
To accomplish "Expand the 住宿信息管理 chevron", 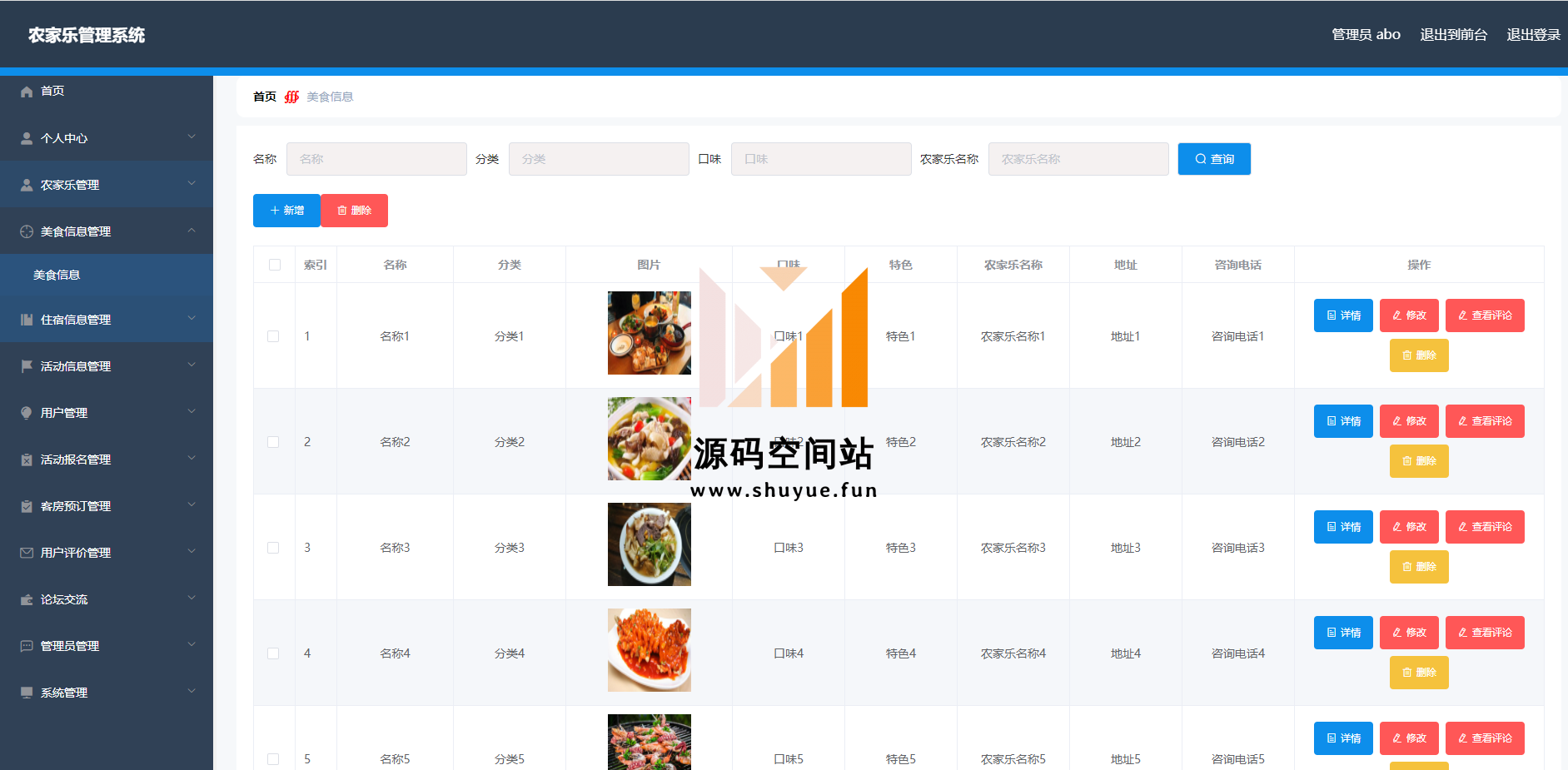I will tap(192, 318).
